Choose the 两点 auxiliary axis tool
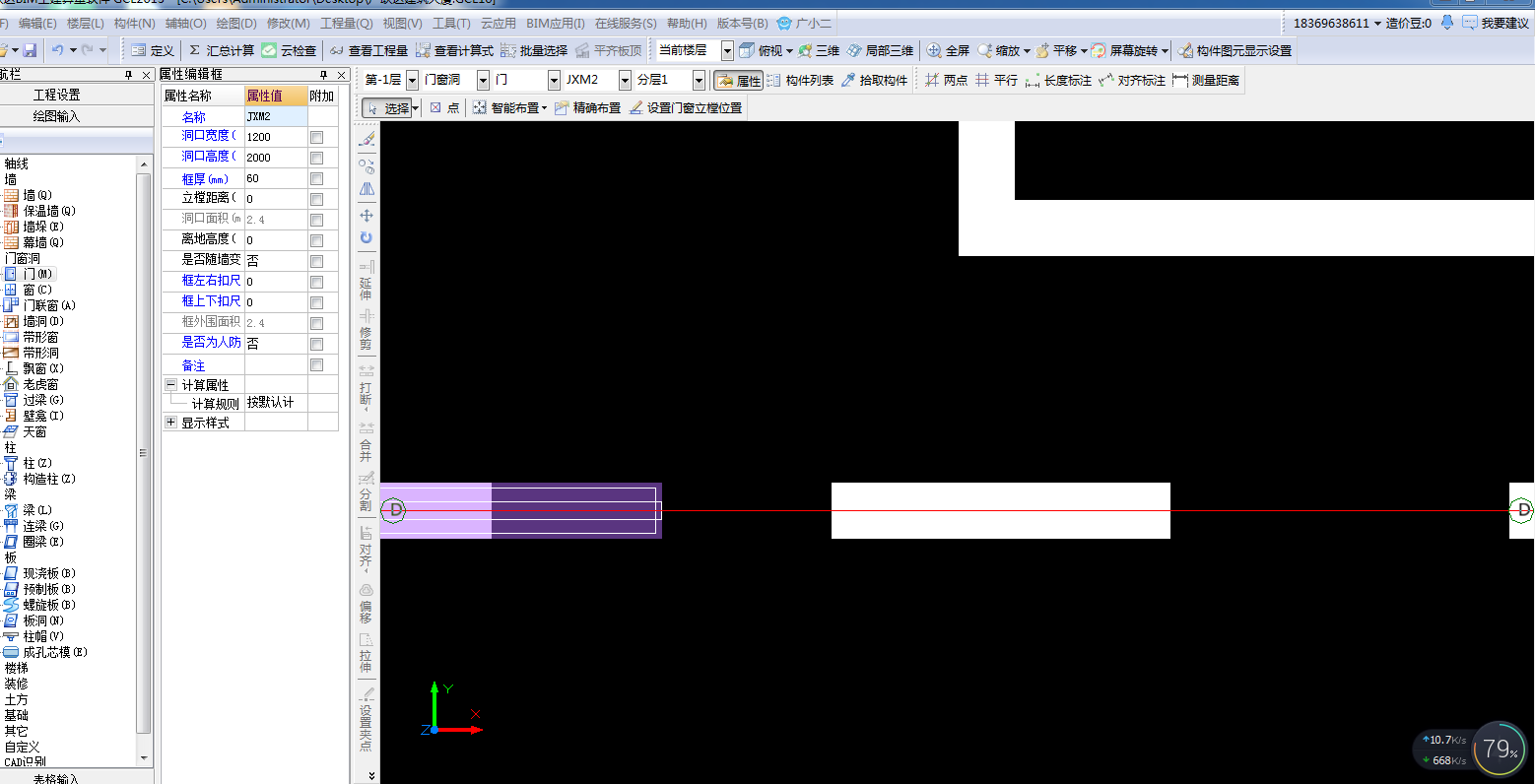The height and width of the screenshot is (784, 1535). tap(946, 80)
